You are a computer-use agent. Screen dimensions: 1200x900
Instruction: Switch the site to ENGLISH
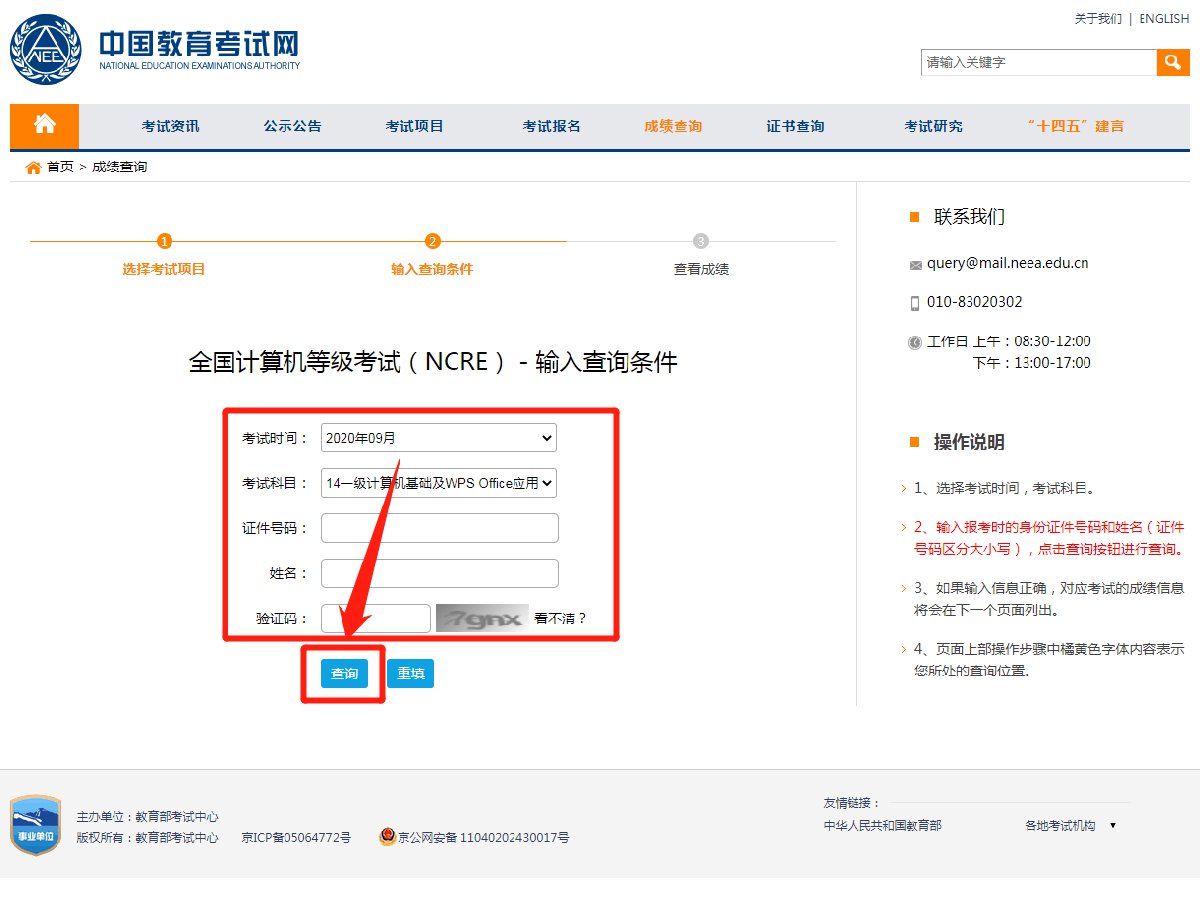click(1164, 19)
